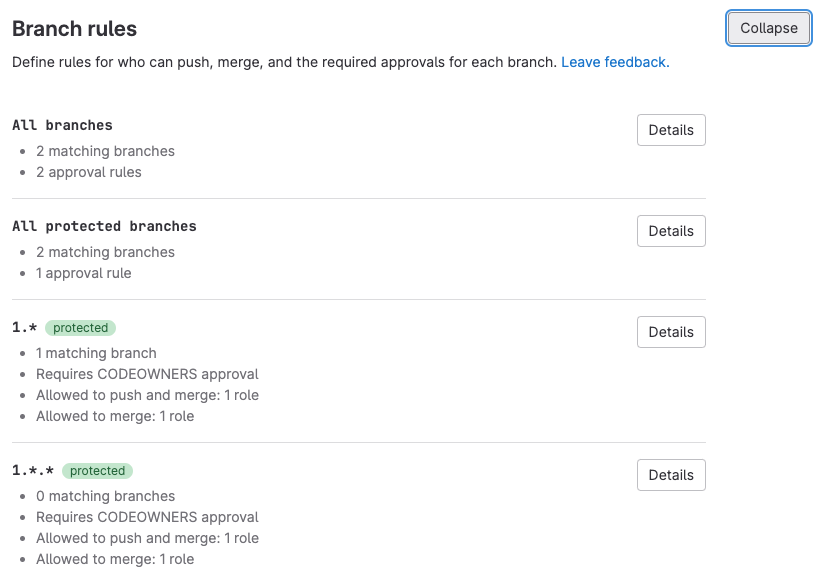Viewport: 823px width, 580px height.
Task: Open Details of the 1.* branch rule
Action: point(670,332)
